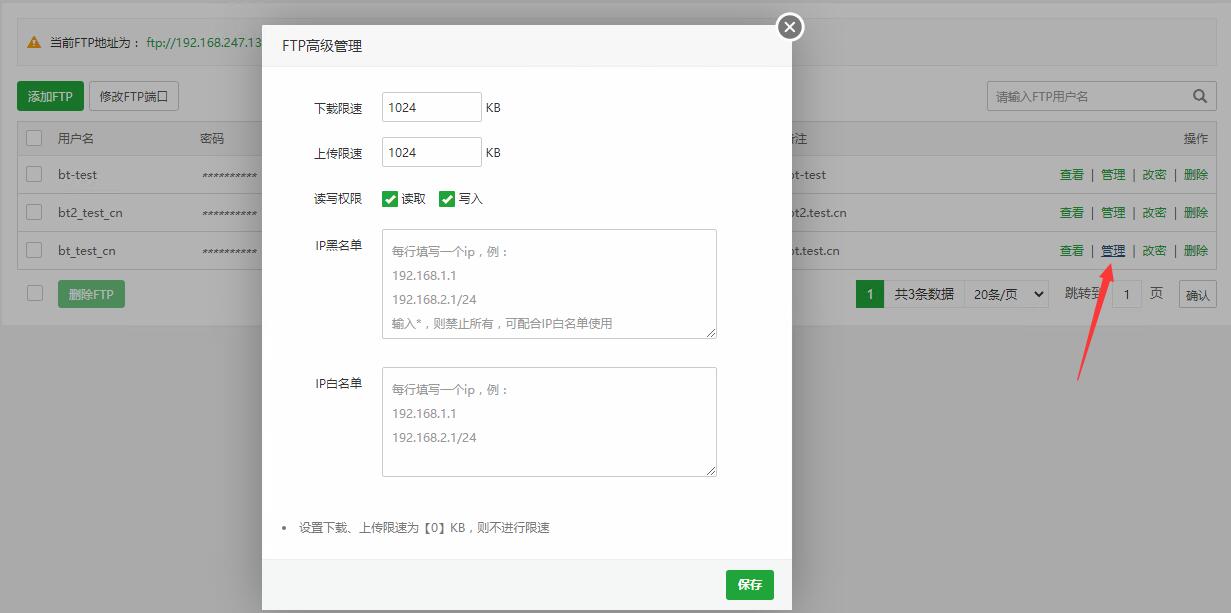Click 查看 for bt-test row
1231x613 pixels.
1072,175
